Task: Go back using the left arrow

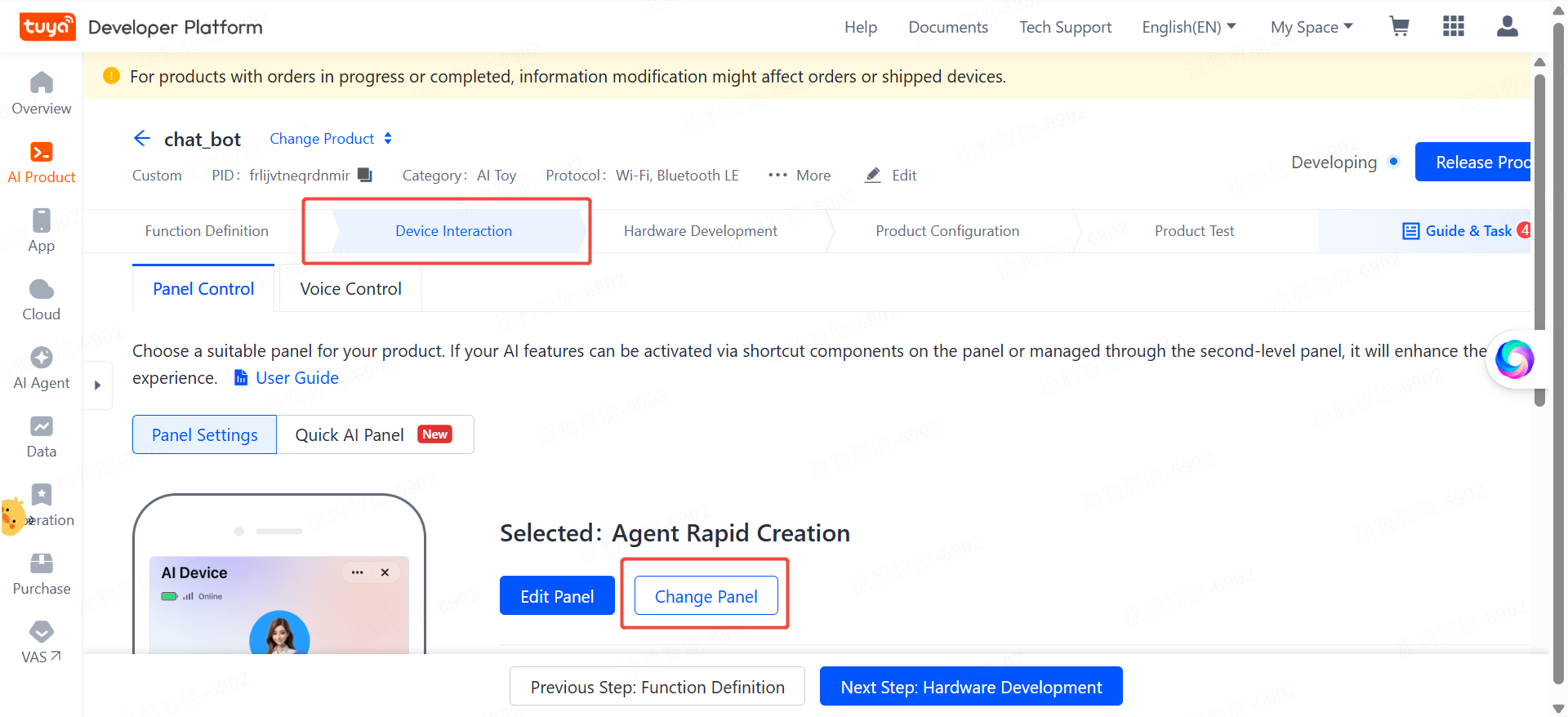Action: point(142,138)
